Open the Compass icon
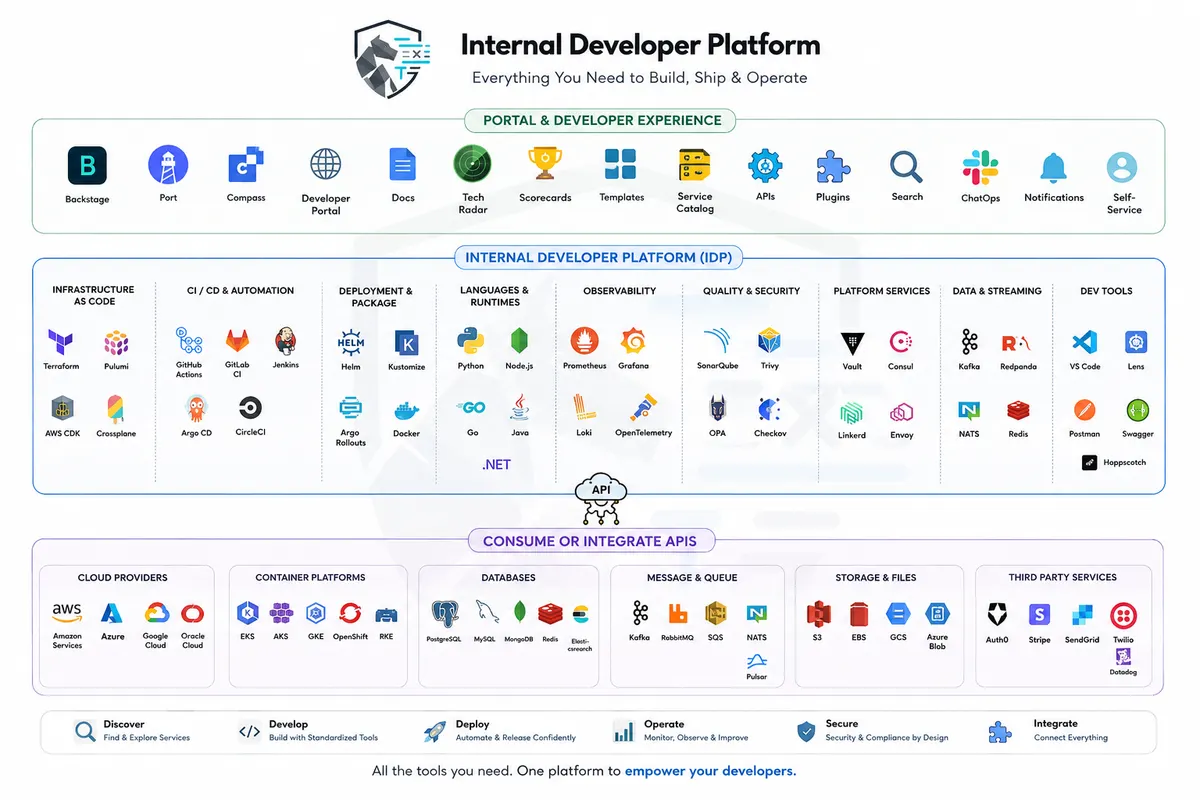The image size is (1200, 800). (x=245, y=165)
